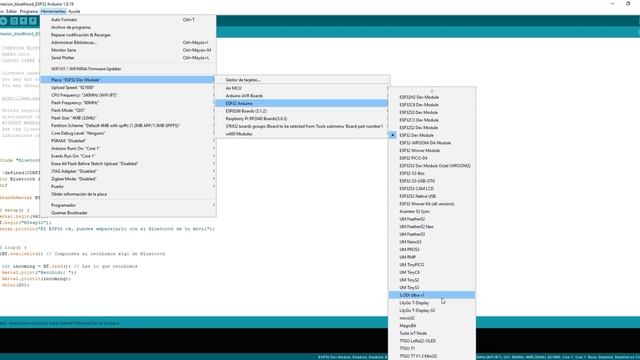This screenshot has height=360, width=640.
Task: Open the Programa menu
Action: 29,11
